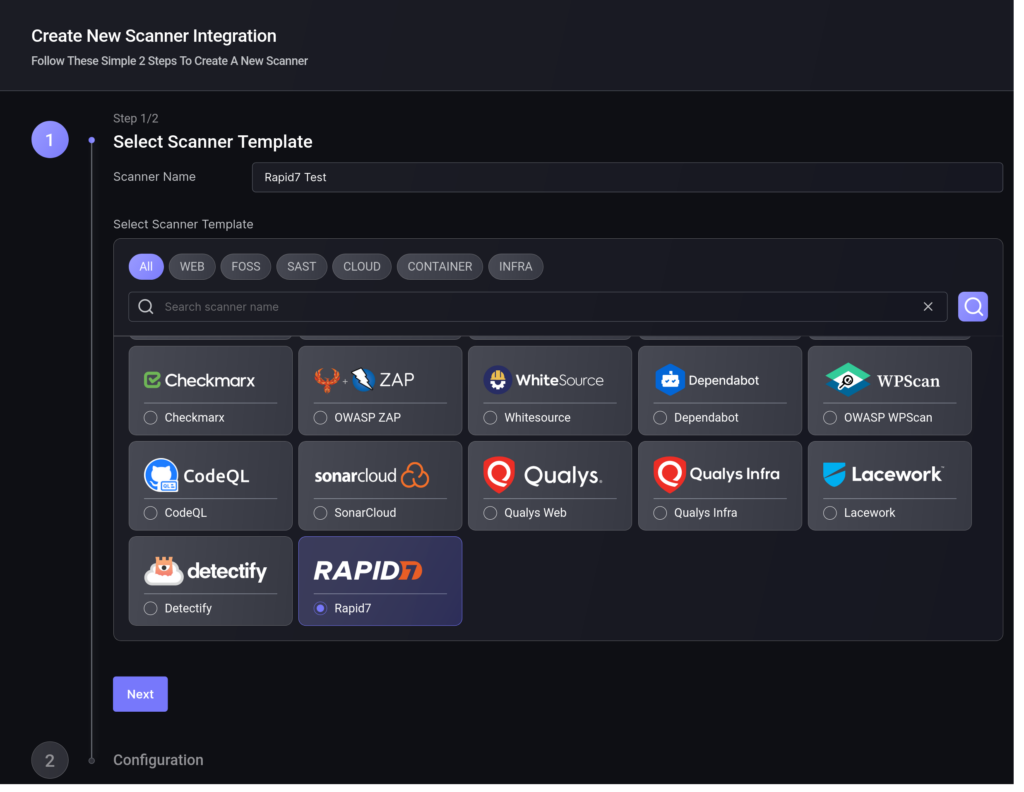Select the OWASP WPScan radio button
The image size is (1024, 792).
coord(830,418)
